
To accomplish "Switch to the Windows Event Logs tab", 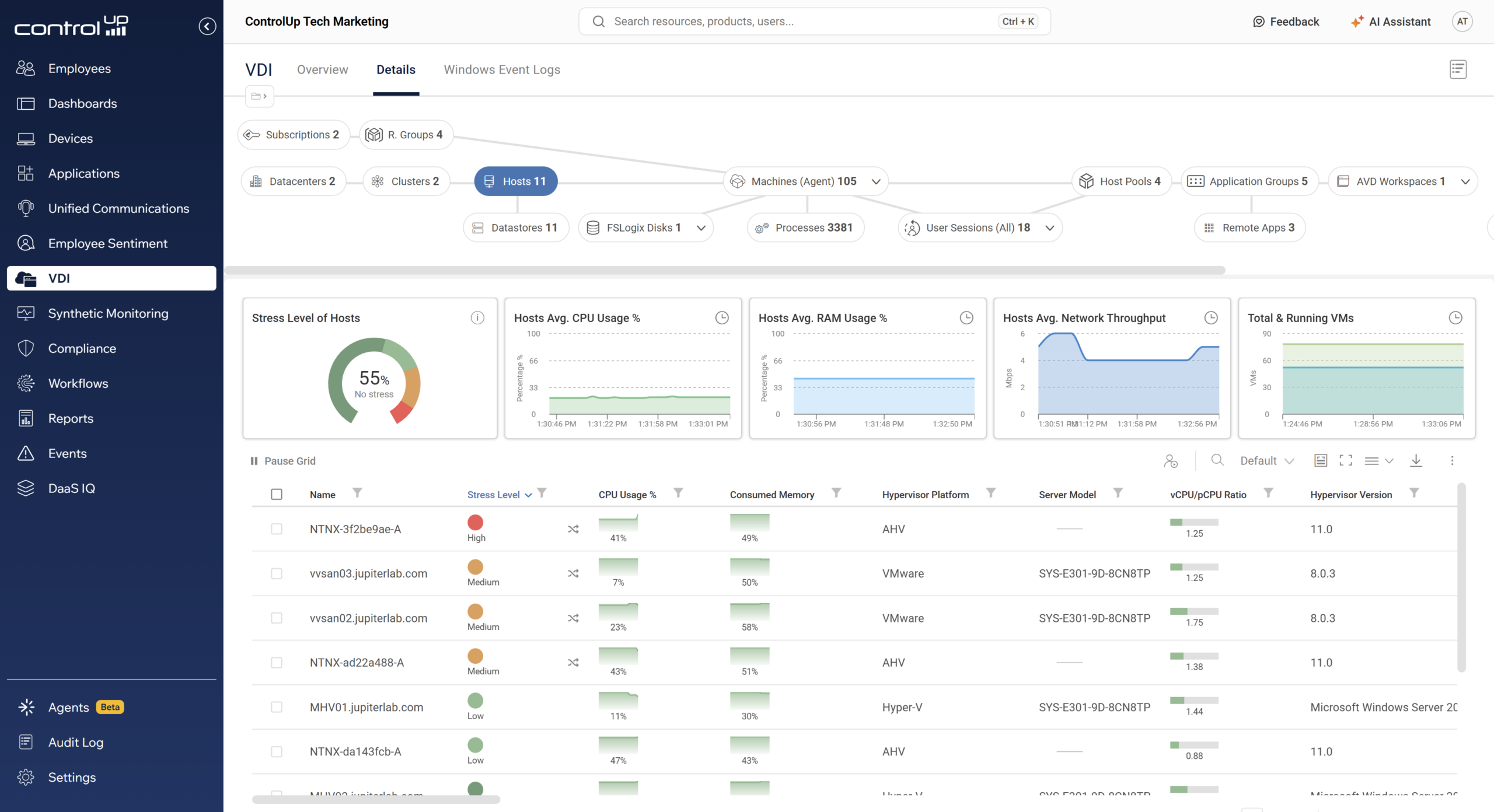I will (502, 70).
